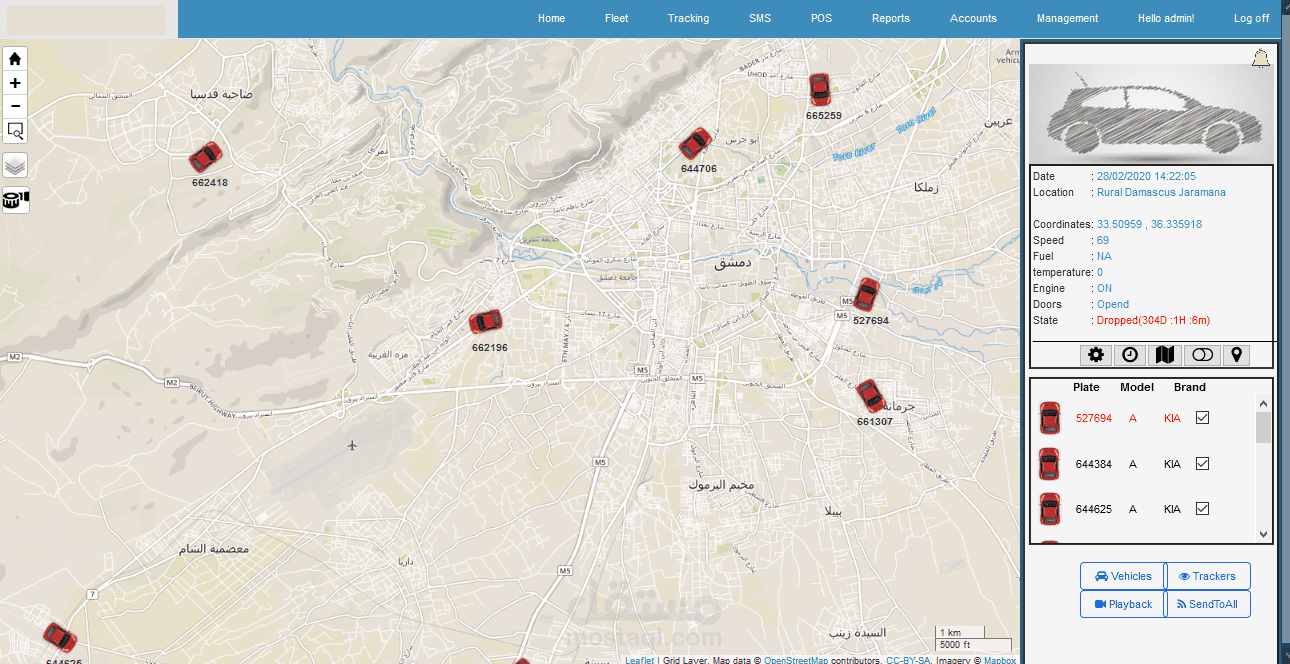Click the car sketch thumbnail image
This screenshot has height=664, width=1290.
coord(1151,114)
